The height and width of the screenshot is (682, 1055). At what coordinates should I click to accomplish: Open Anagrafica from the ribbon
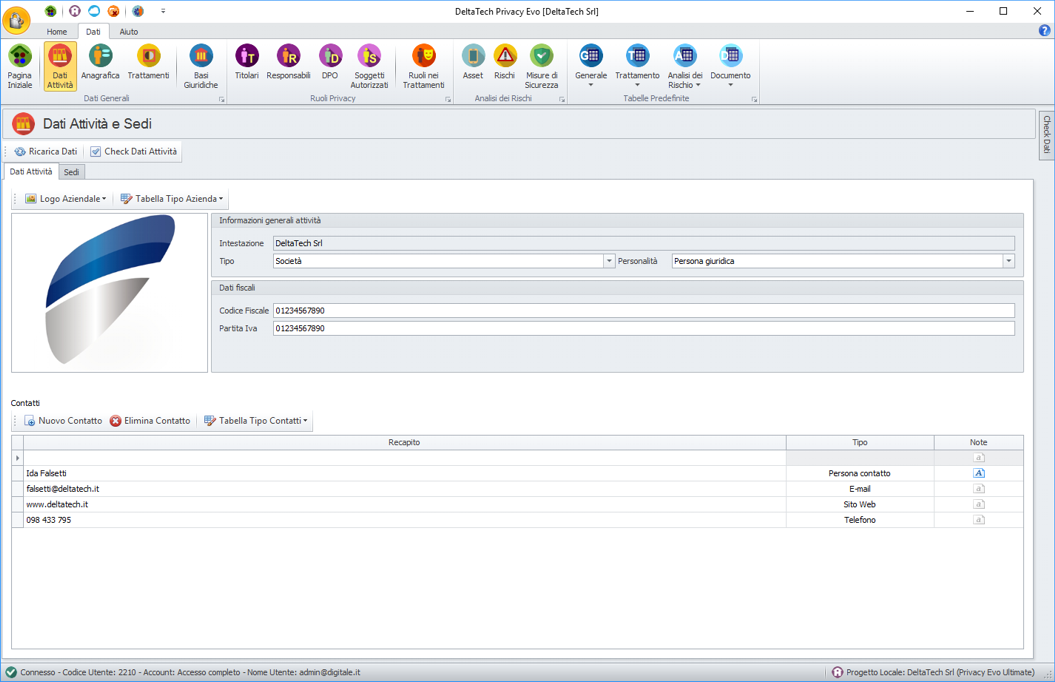[100, 62]
